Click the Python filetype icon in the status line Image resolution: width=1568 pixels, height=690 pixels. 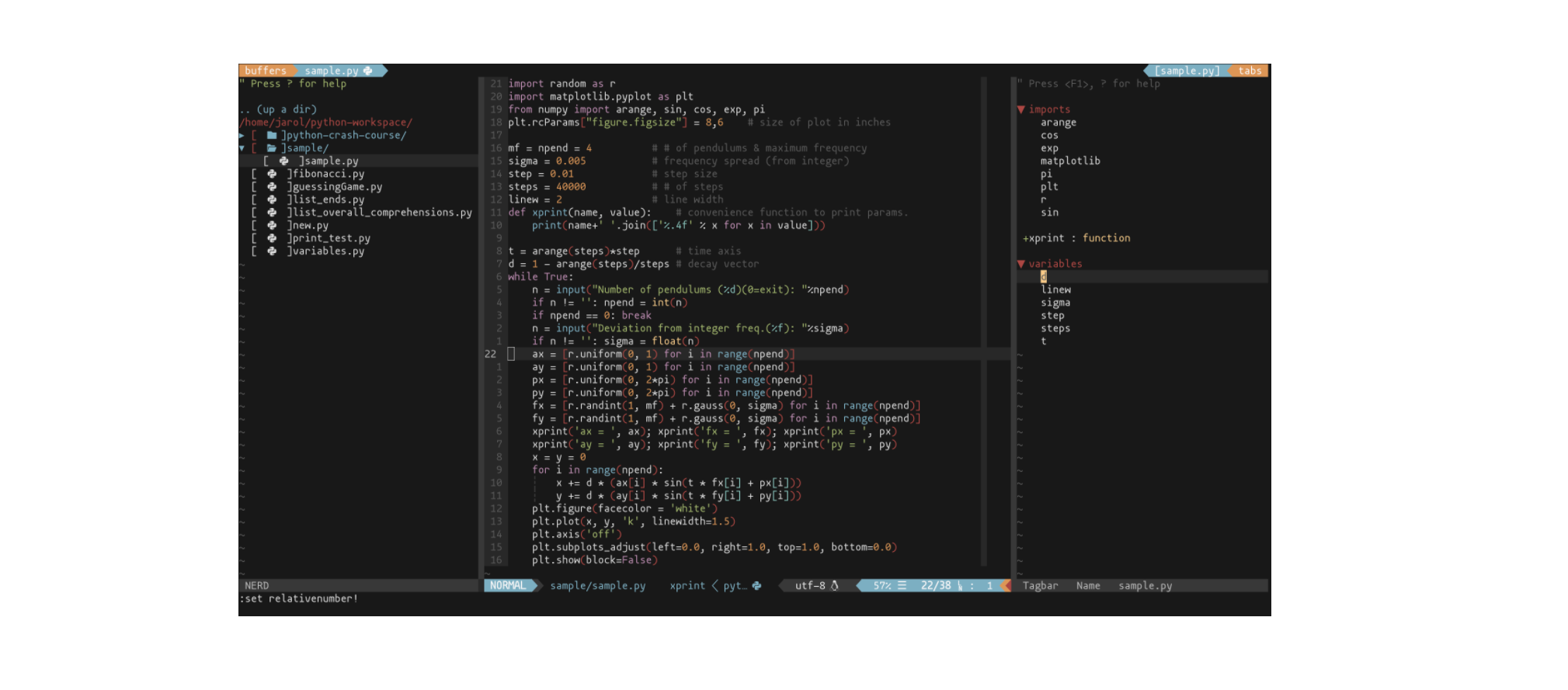pyautogui.click(x=756, y=586)
